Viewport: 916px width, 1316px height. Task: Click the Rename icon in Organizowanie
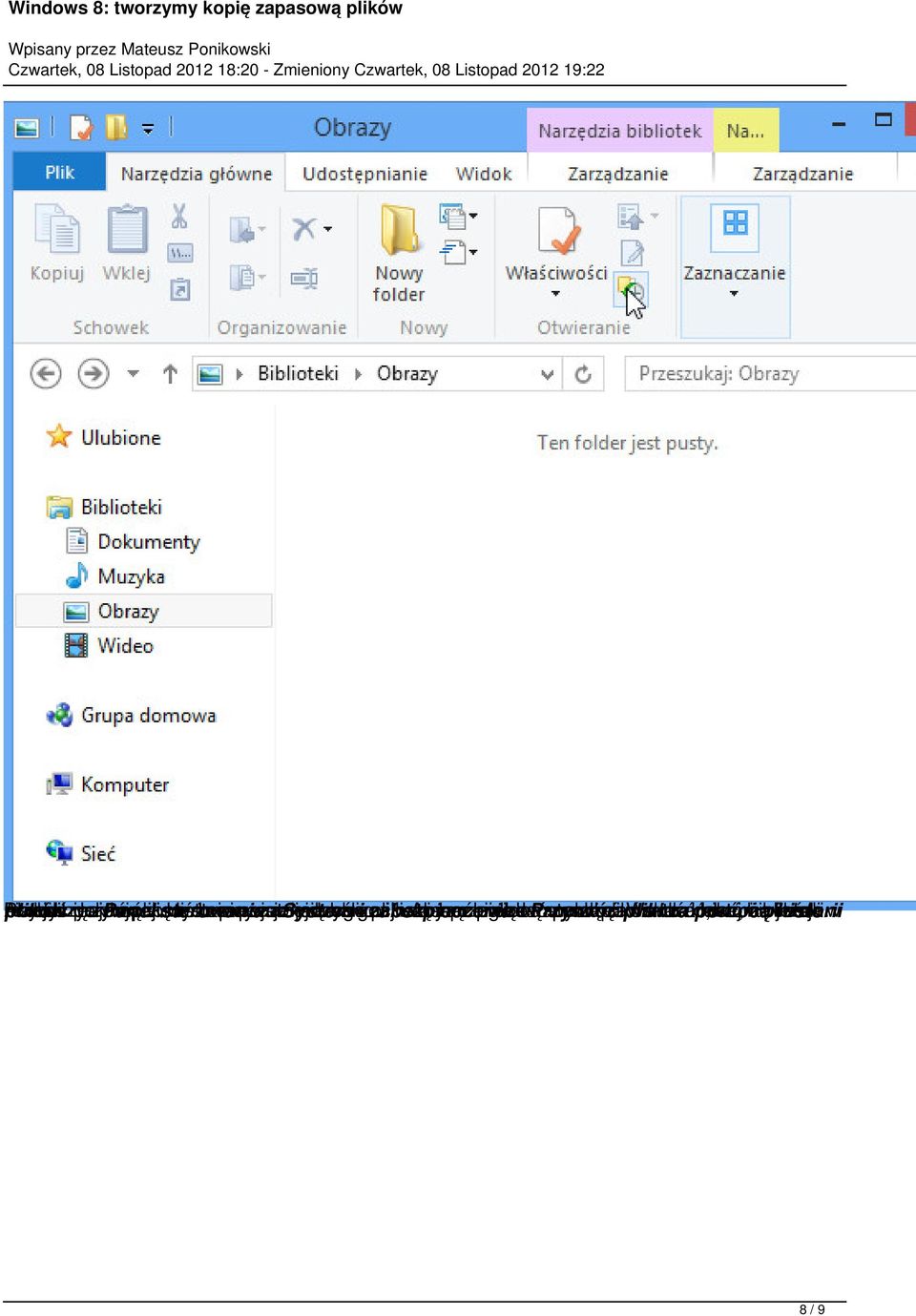pyautogui.click(x=304, y=279)
